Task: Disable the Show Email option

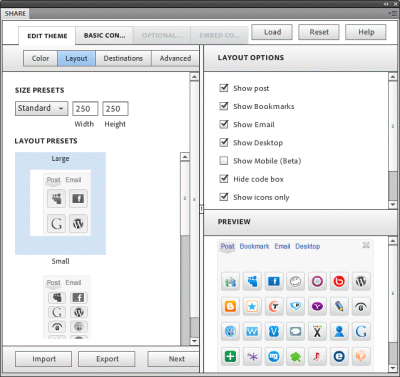Action: [224, 124]
